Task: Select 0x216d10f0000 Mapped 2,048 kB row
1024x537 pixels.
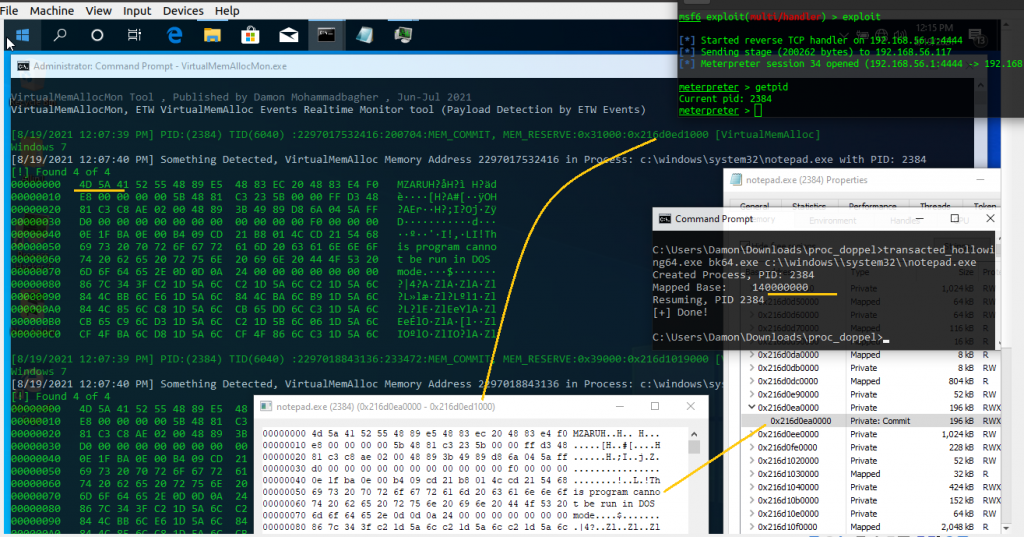Action: pos(871,527)
